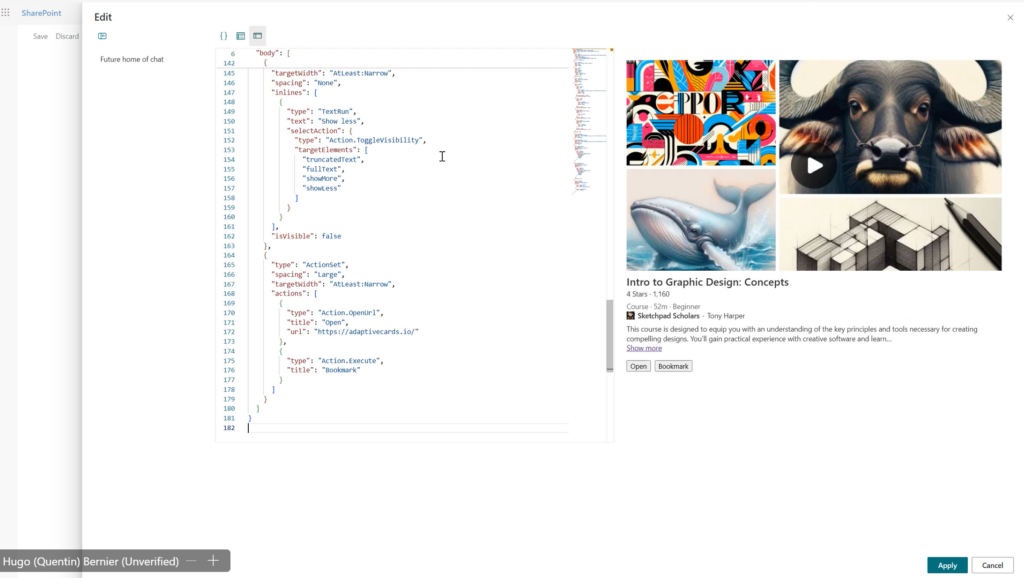This screenshot has width=1024, height=578.
Task: Click the "spacing": "Large" line
Action: coord(308,275)
